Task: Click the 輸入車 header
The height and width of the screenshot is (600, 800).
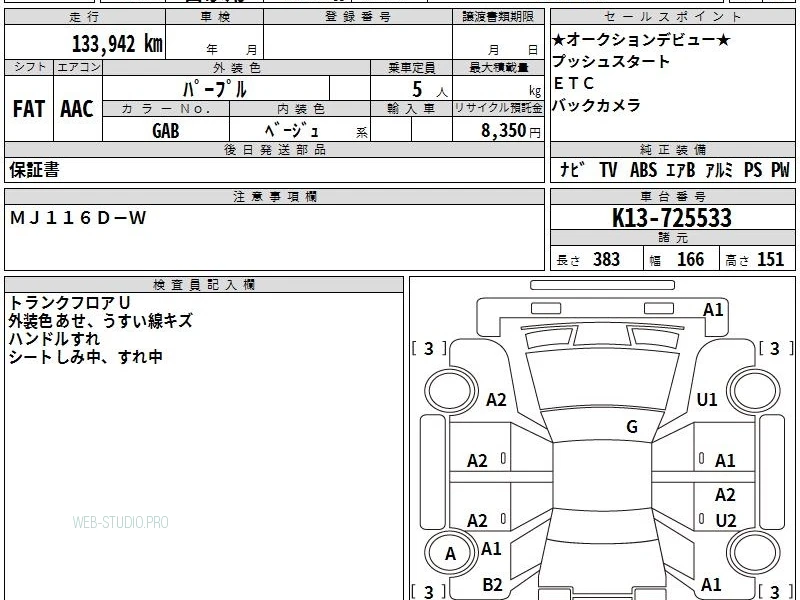Action: tap(411, 109)
